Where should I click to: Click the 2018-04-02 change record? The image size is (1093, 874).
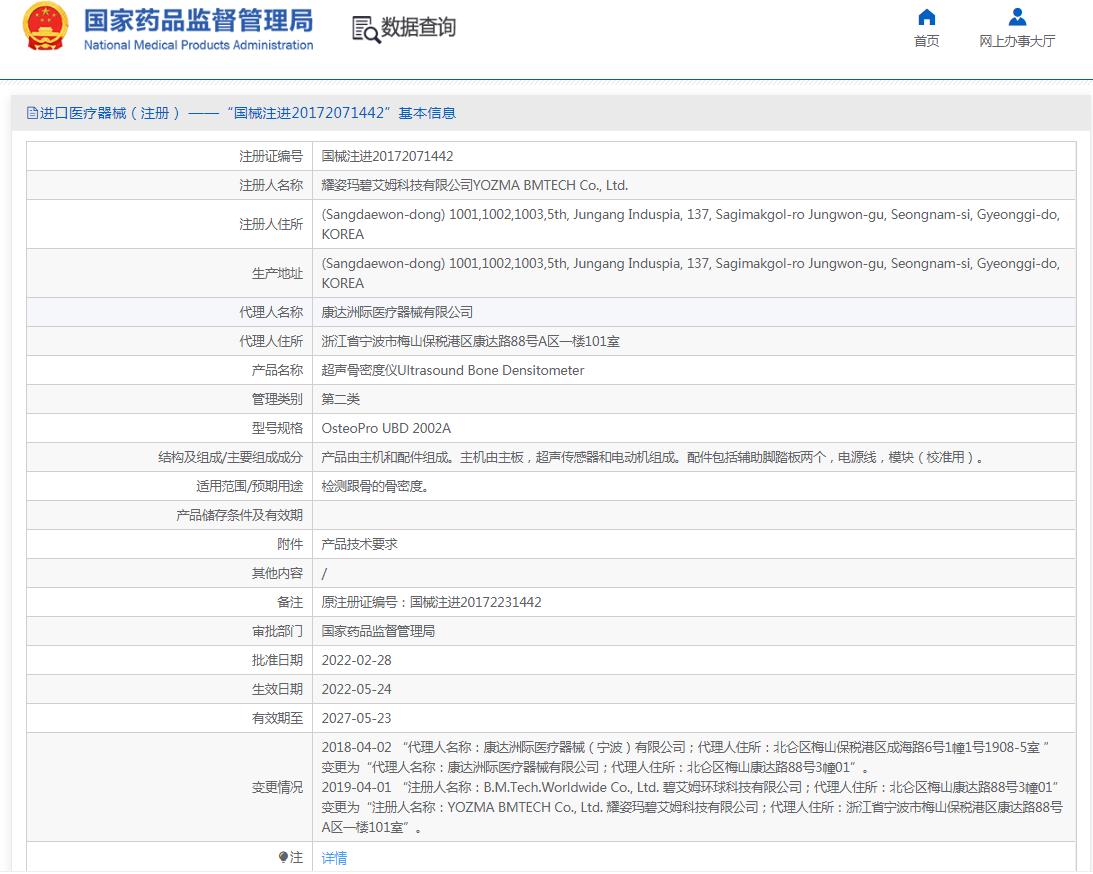686,758
